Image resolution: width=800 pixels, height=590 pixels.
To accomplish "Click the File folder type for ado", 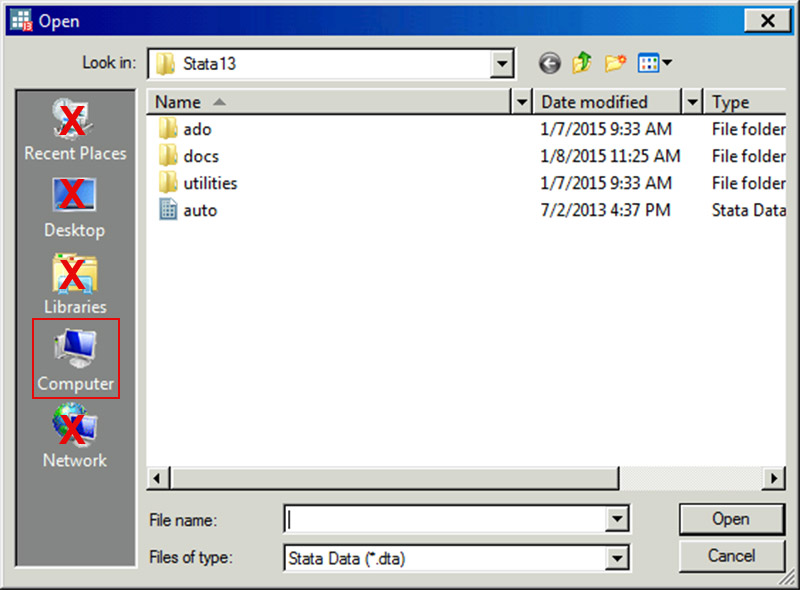I will pyautogui.click(x=748, y=129).
